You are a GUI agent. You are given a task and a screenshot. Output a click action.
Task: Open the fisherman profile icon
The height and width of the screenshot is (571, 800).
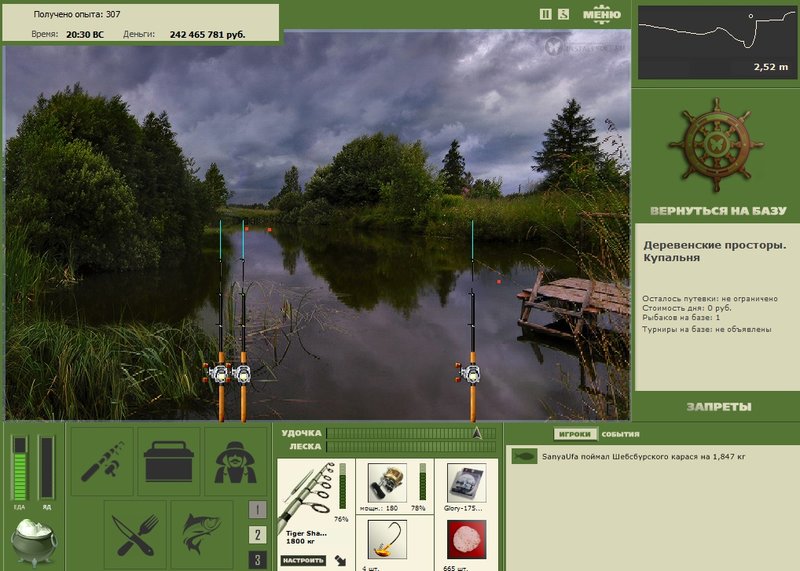point(235,462)
